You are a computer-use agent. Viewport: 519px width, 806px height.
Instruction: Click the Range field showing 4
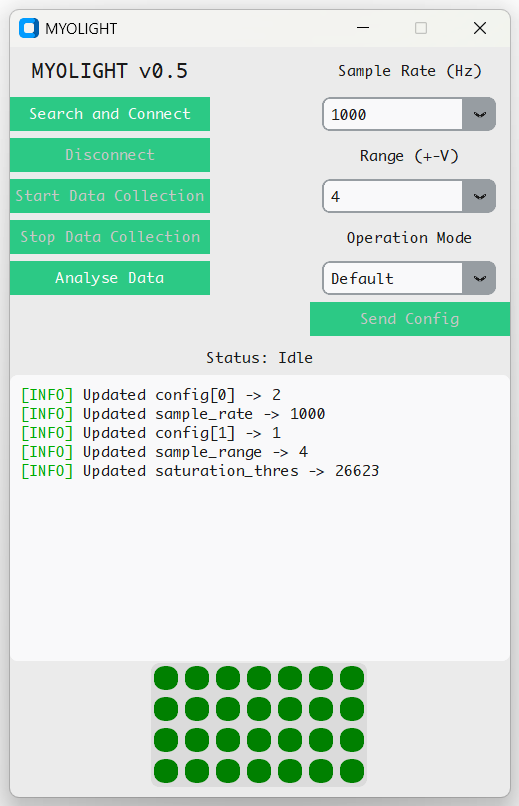coord(393,196)
